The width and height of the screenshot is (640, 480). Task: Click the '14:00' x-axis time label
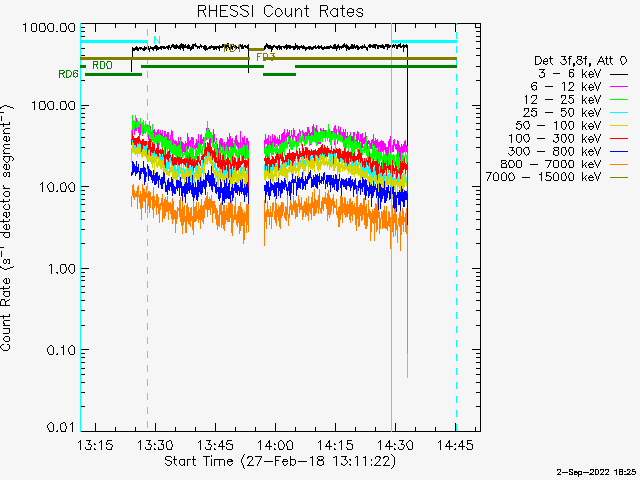pyautogui.click(x=275, y=445)
